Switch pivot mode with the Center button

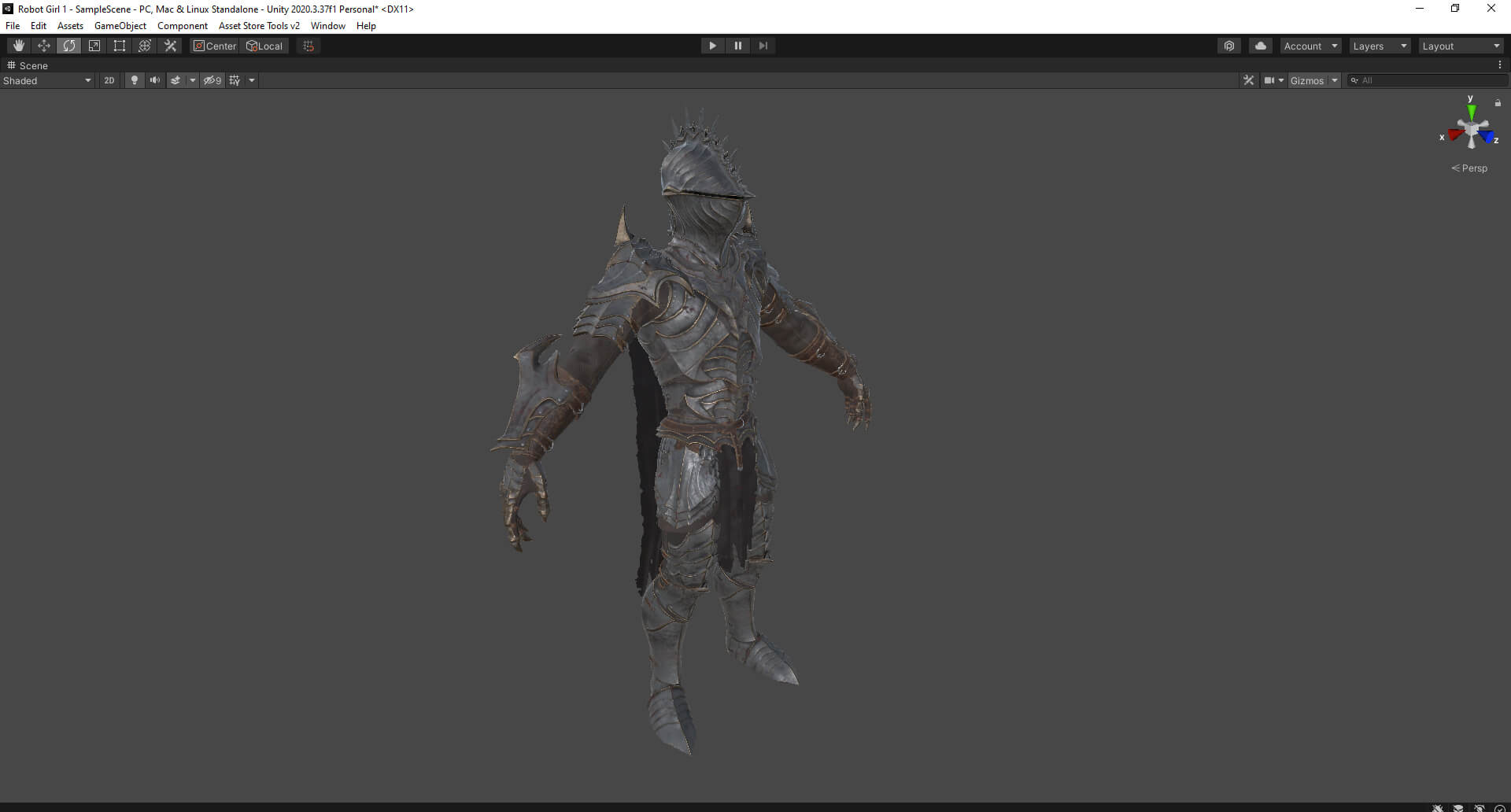point(215,46)
